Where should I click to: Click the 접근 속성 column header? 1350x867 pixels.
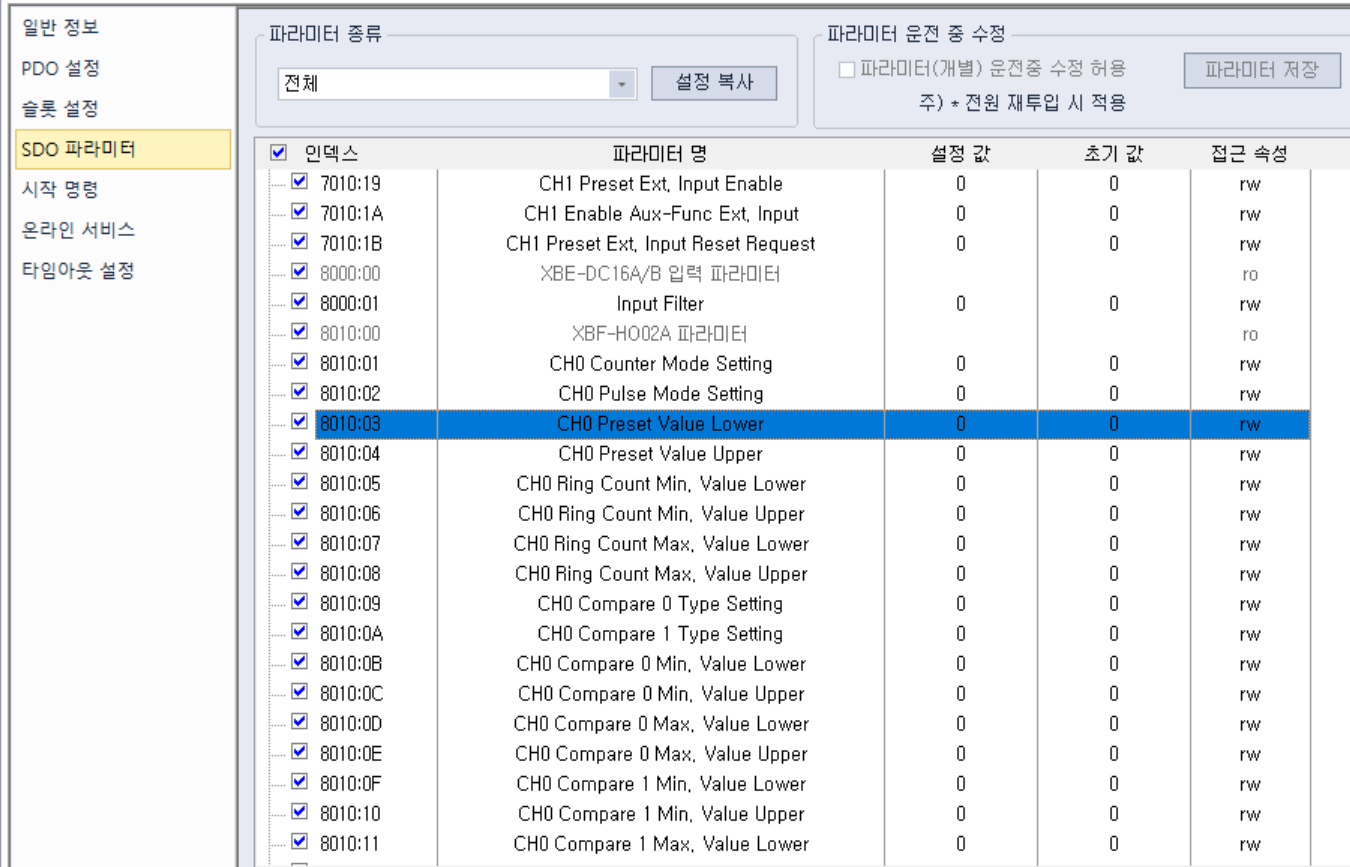point(1249,154)
